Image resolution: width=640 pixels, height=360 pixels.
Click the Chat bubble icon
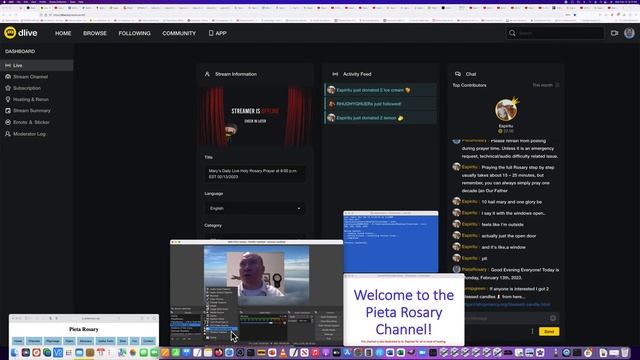pyautogui.click(x=458, y=74)
